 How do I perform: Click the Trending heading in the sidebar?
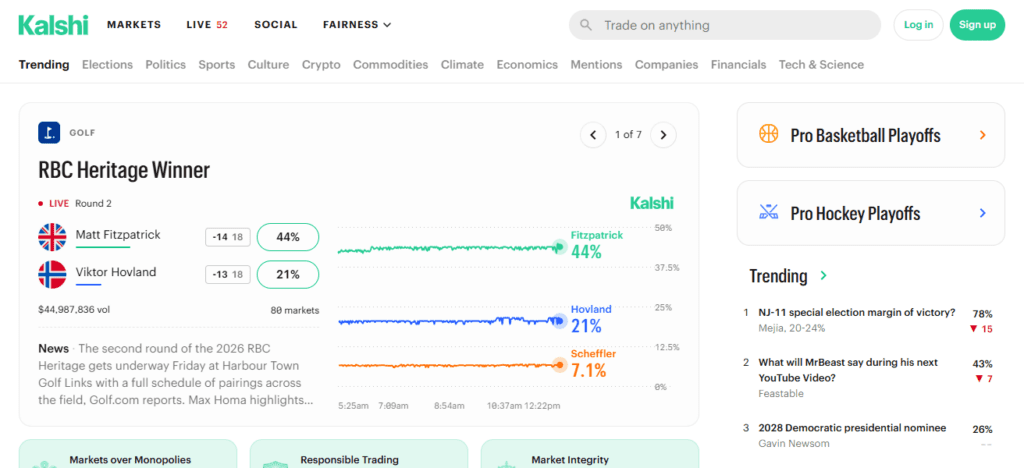778,275
